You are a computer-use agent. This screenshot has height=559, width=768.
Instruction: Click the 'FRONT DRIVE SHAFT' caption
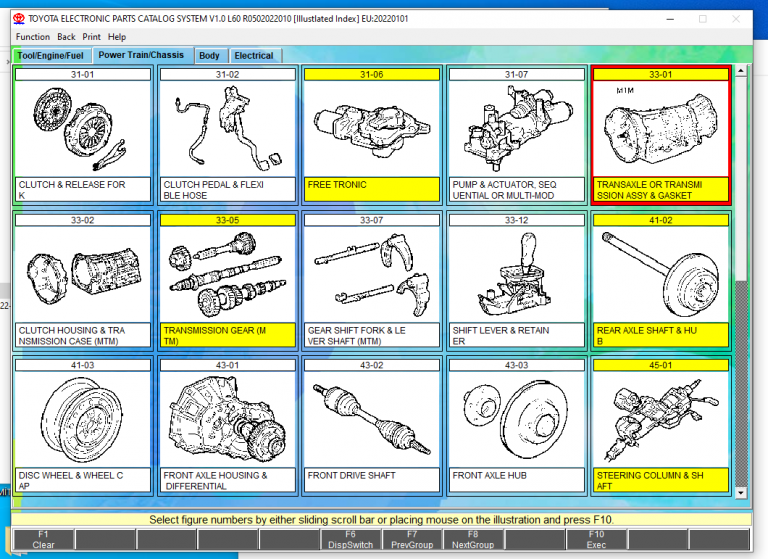(372, 480)
